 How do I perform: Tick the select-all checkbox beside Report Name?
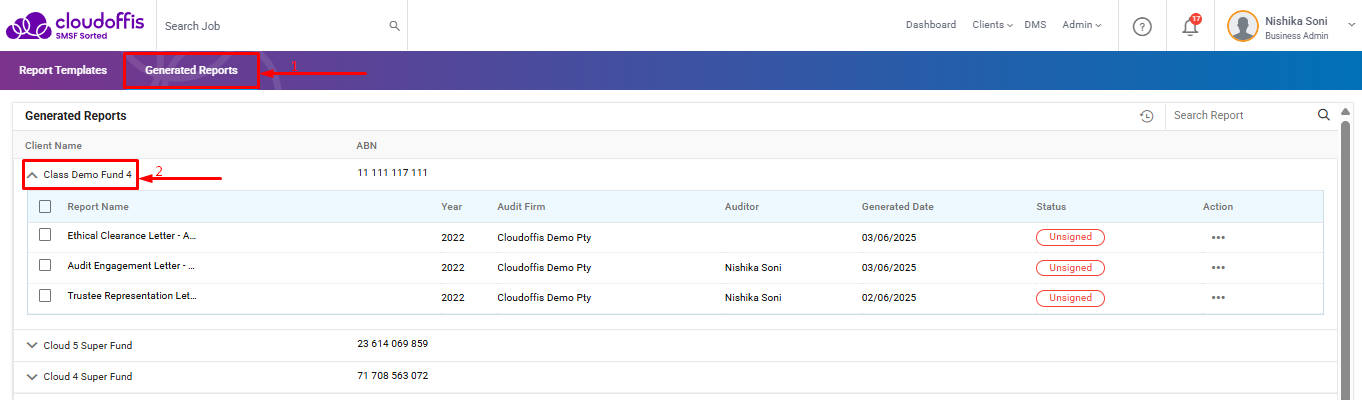45,207
